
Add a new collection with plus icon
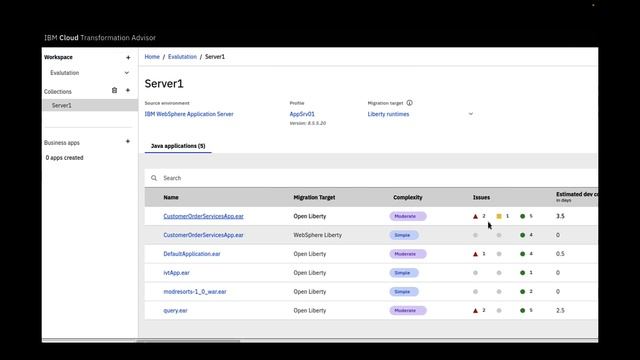128,90
